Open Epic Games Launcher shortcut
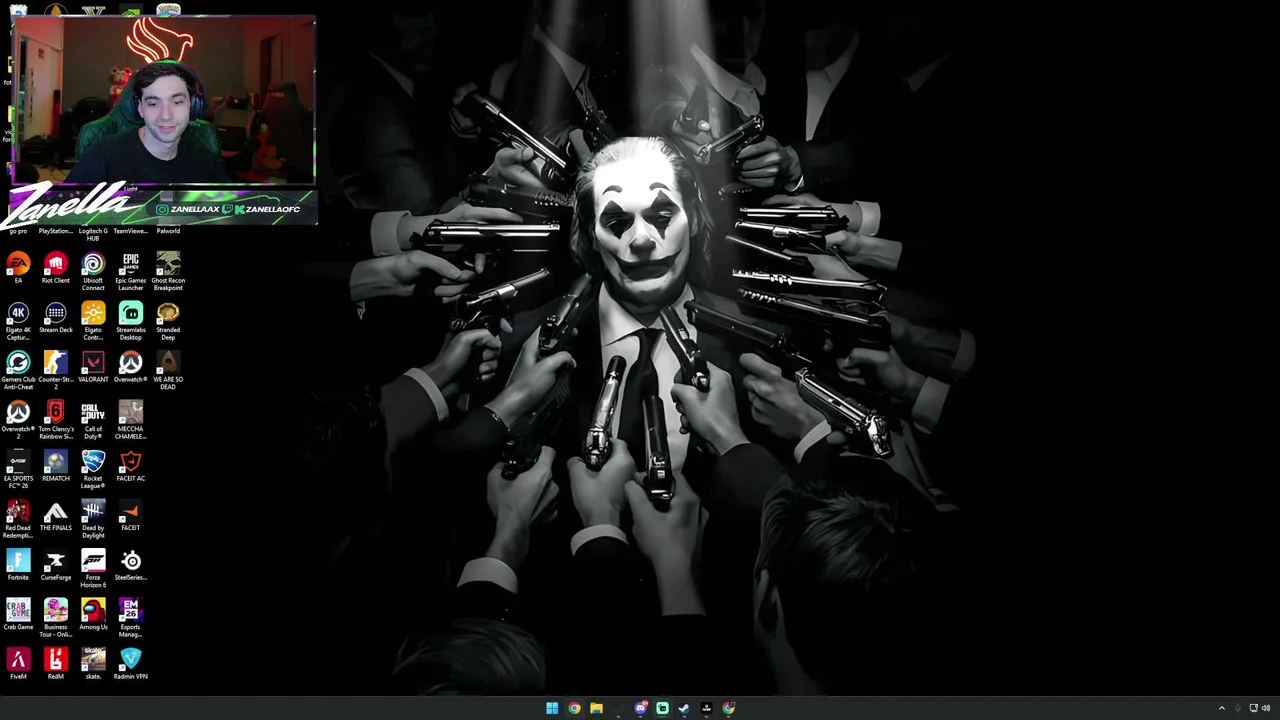Screen dimensions: 1280x720 click(131, 271)
